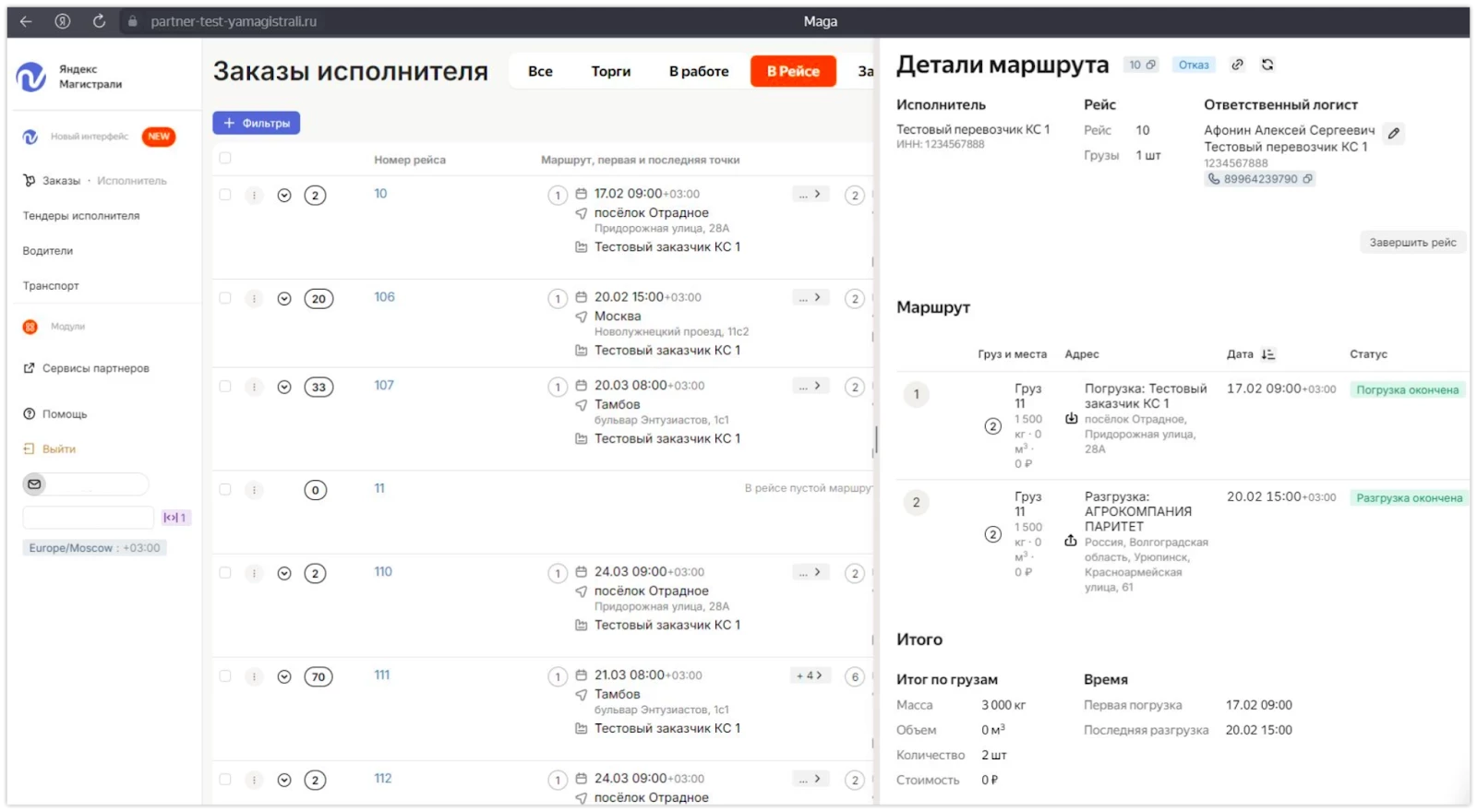Tick the checkbox for trip 107 row
The width and height of the screenshot is (1477, 812).
pos(225,387)
